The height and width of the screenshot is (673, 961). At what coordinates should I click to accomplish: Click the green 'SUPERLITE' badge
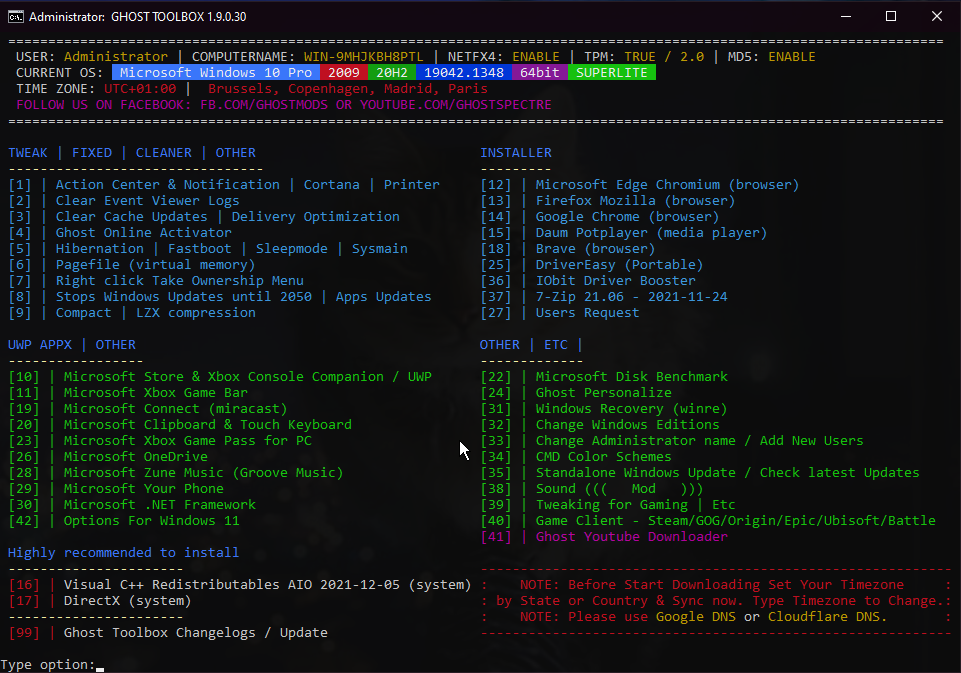(612, 72)
